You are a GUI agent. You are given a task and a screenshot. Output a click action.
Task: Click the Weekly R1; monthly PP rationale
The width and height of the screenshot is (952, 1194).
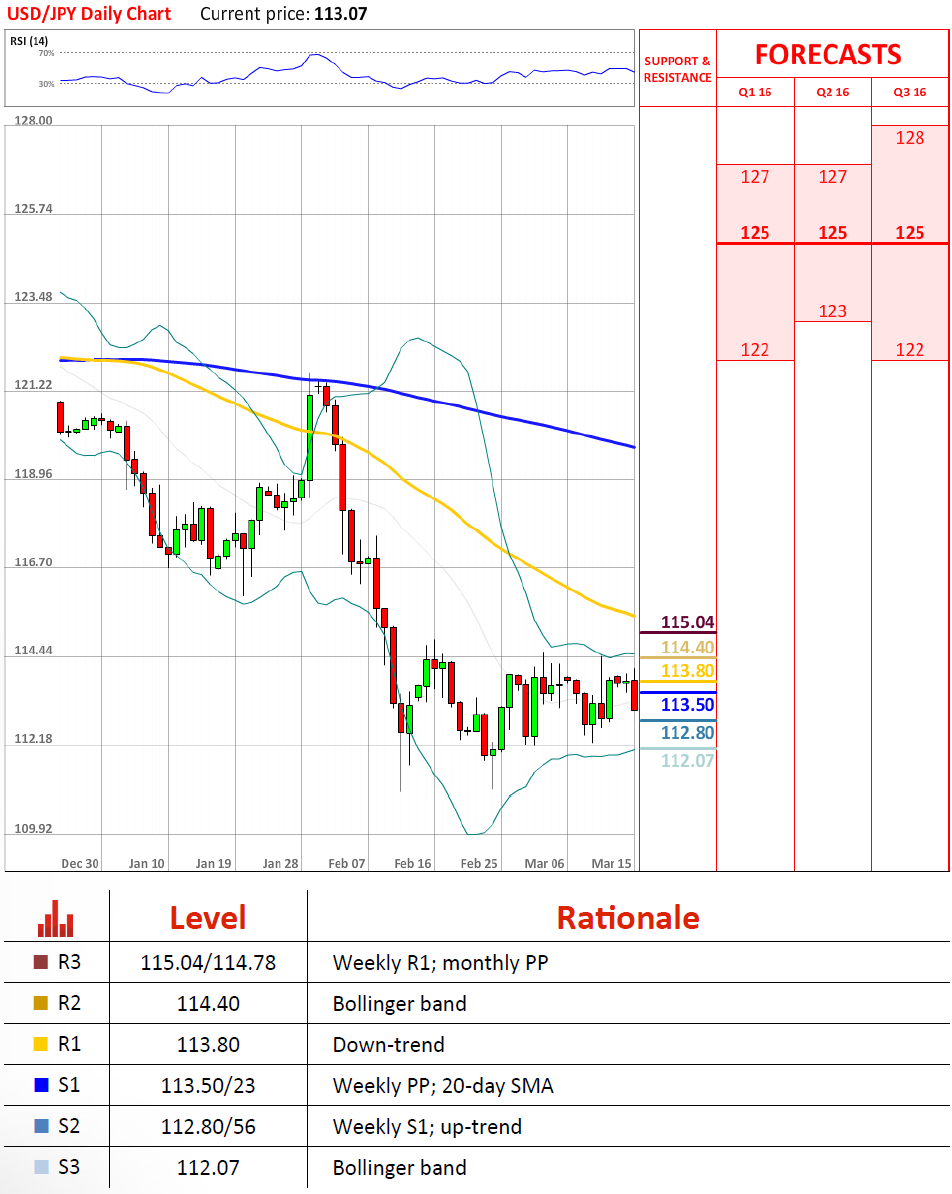440,963
